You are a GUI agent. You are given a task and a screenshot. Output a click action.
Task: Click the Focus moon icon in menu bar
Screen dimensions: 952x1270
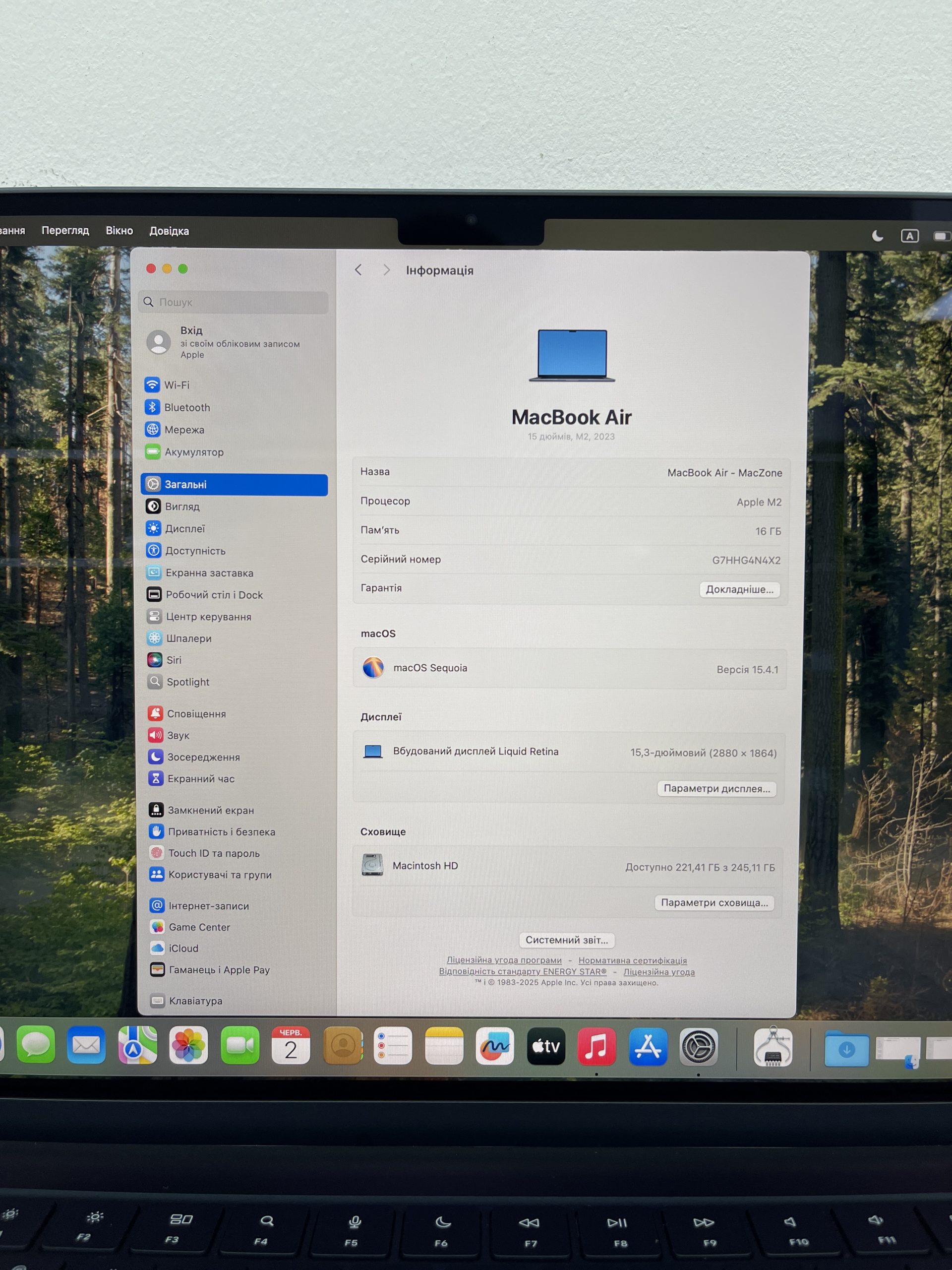click(878, 236)
